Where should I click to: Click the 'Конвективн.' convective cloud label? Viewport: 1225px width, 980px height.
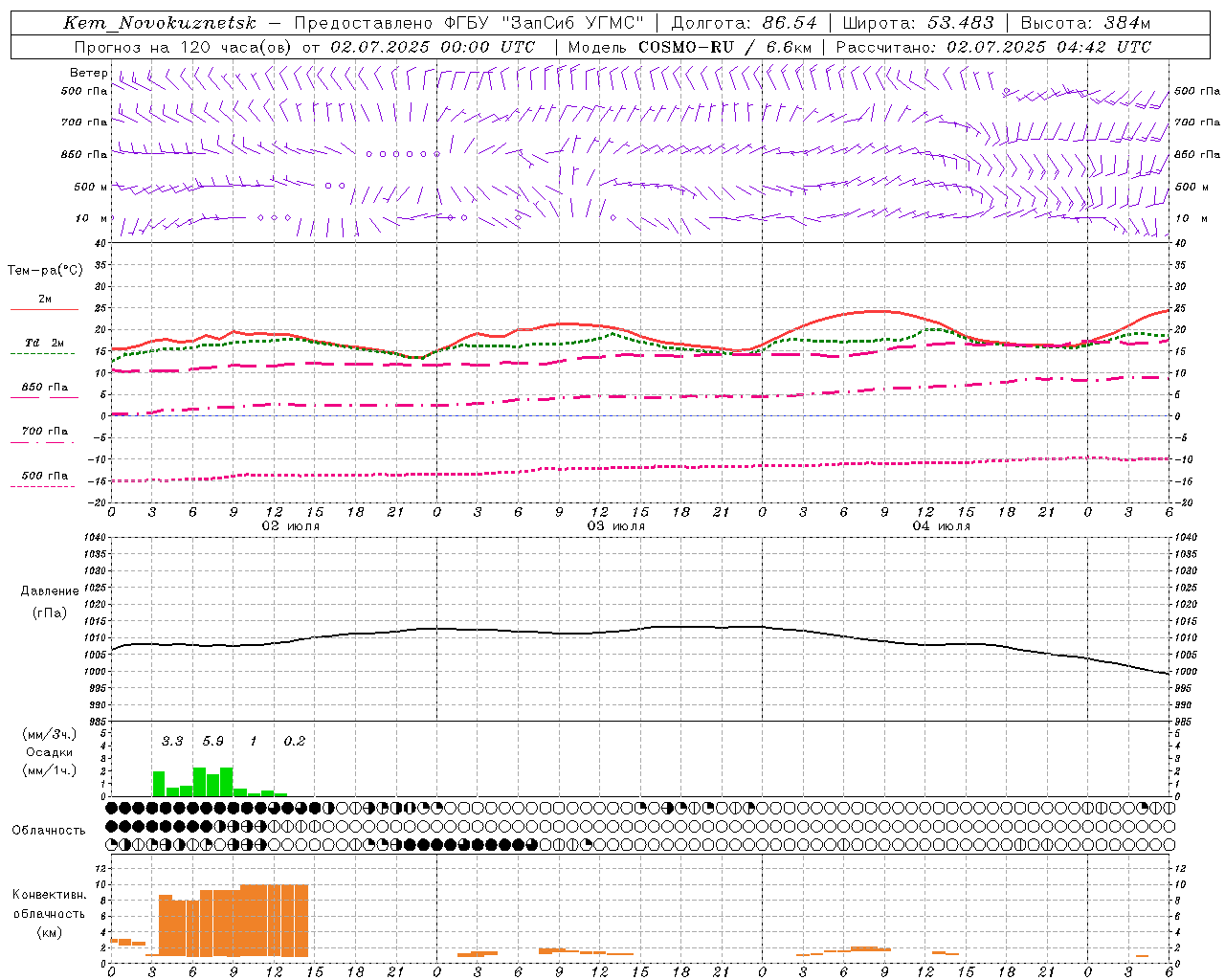49,895
